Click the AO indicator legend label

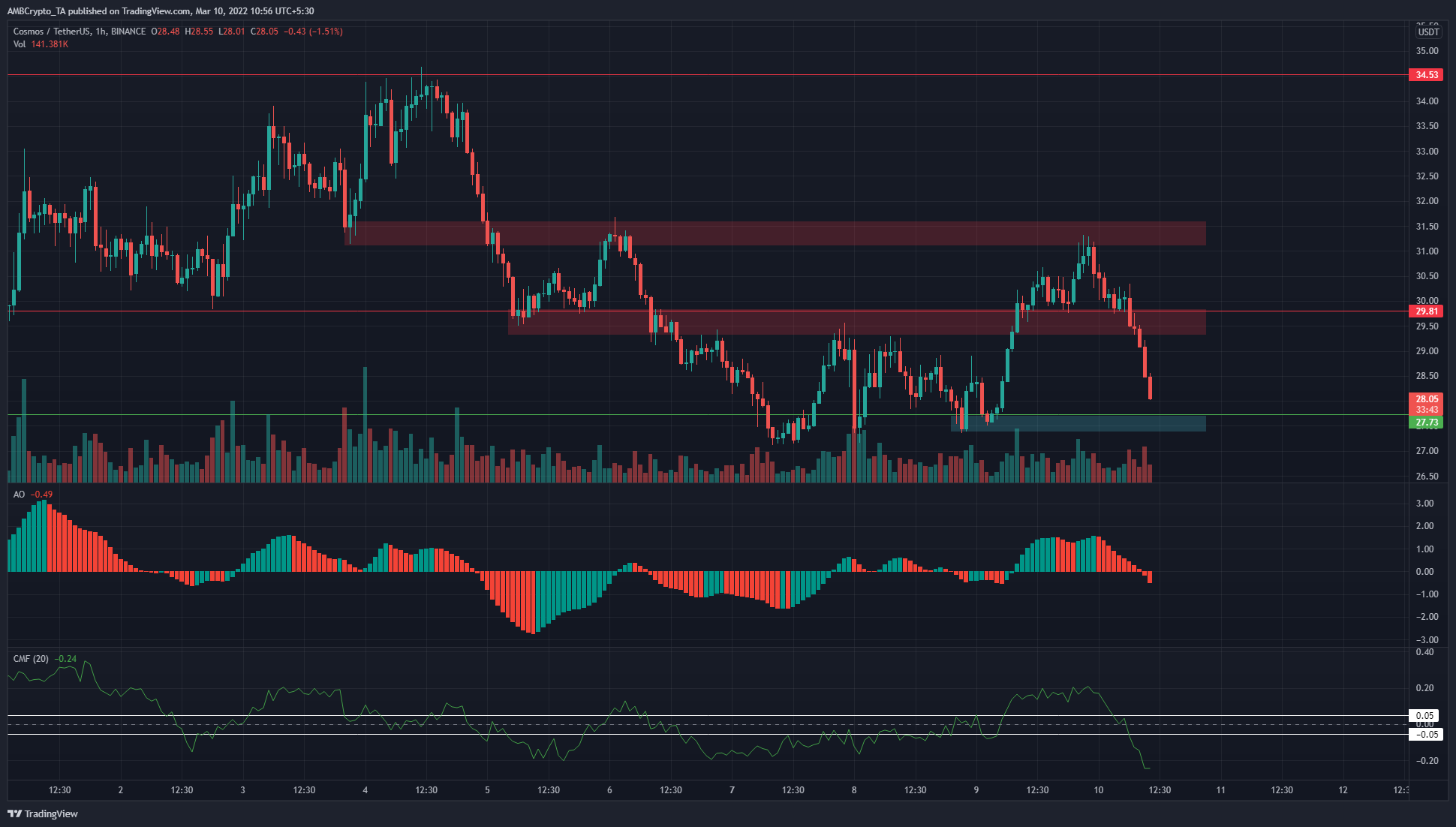[x=19, y=495]
